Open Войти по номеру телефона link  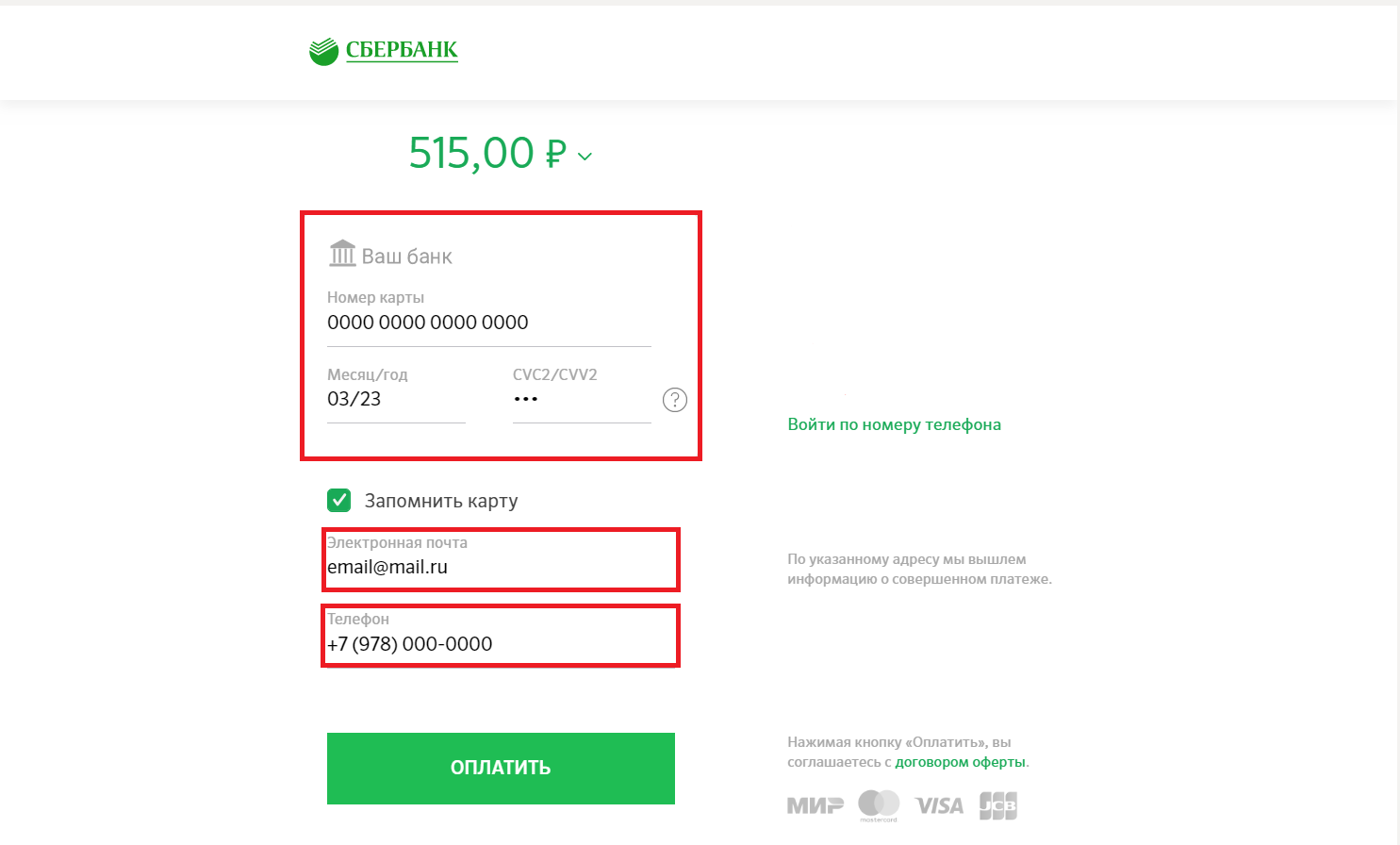pyautogui.click(x=895, y=424)
